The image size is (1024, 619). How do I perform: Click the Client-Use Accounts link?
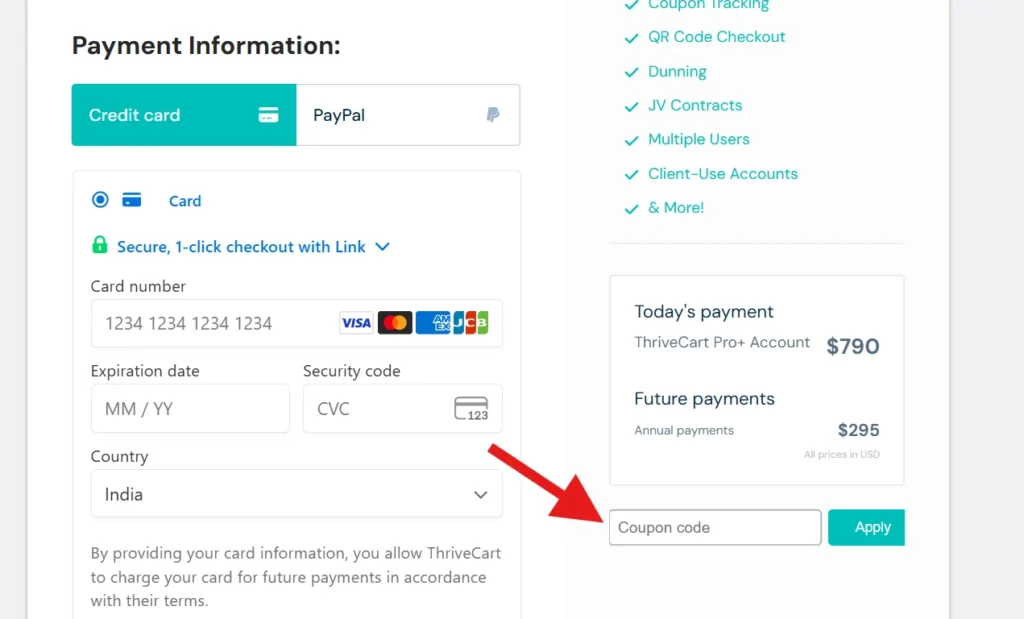click(x=722, y=173)
